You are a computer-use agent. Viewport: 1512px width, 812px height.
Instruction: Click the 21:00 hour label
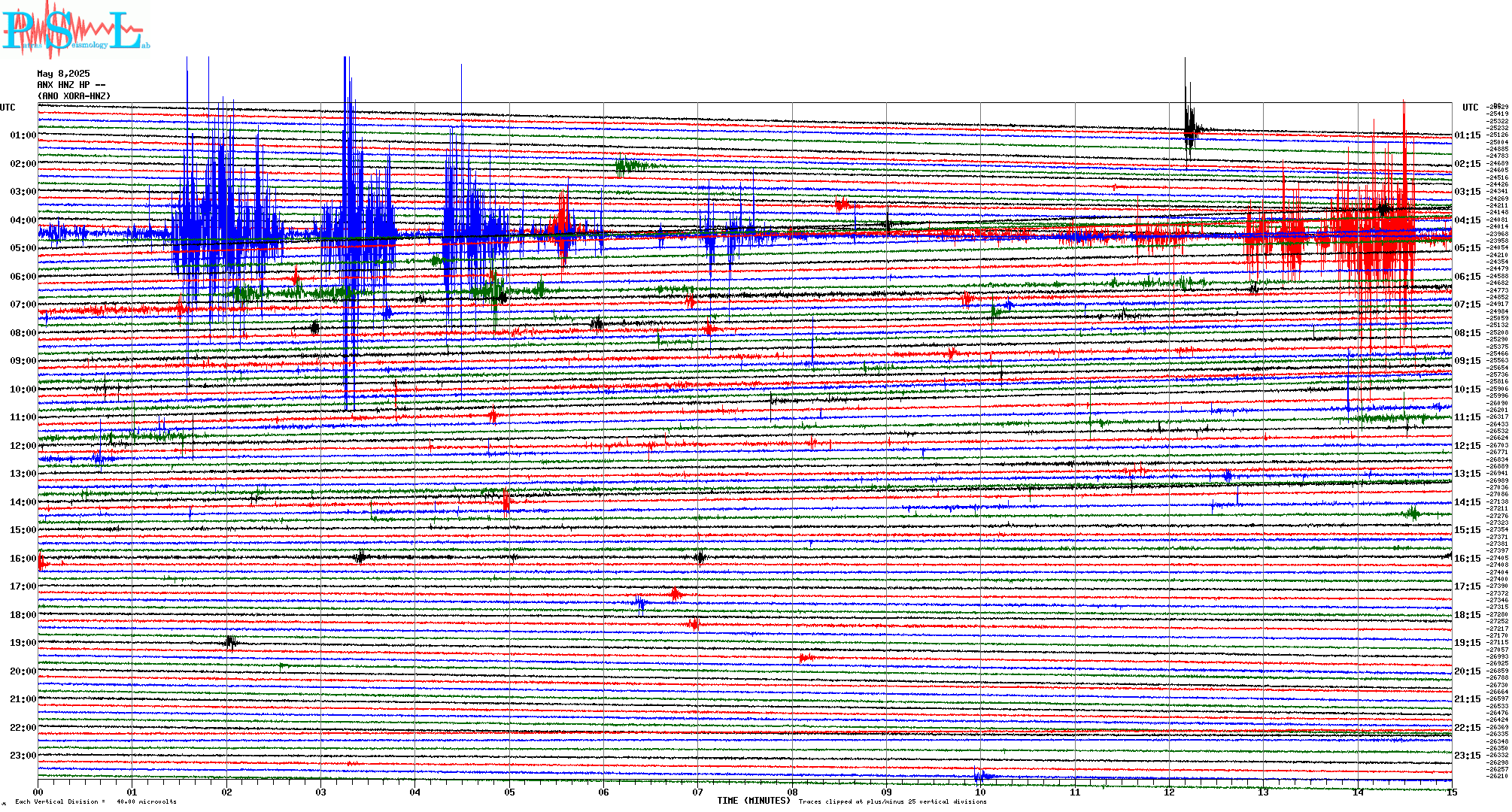click(23, 699)
